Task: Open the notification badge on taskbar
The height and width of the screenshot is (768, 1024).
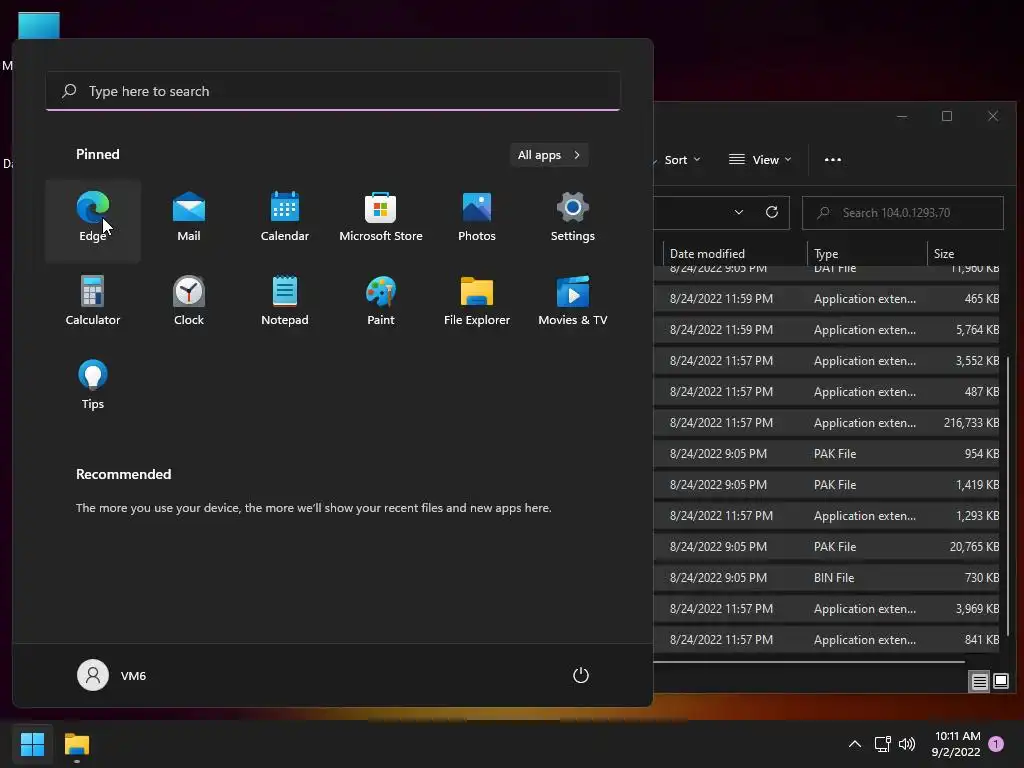Action: pos(996,744)
